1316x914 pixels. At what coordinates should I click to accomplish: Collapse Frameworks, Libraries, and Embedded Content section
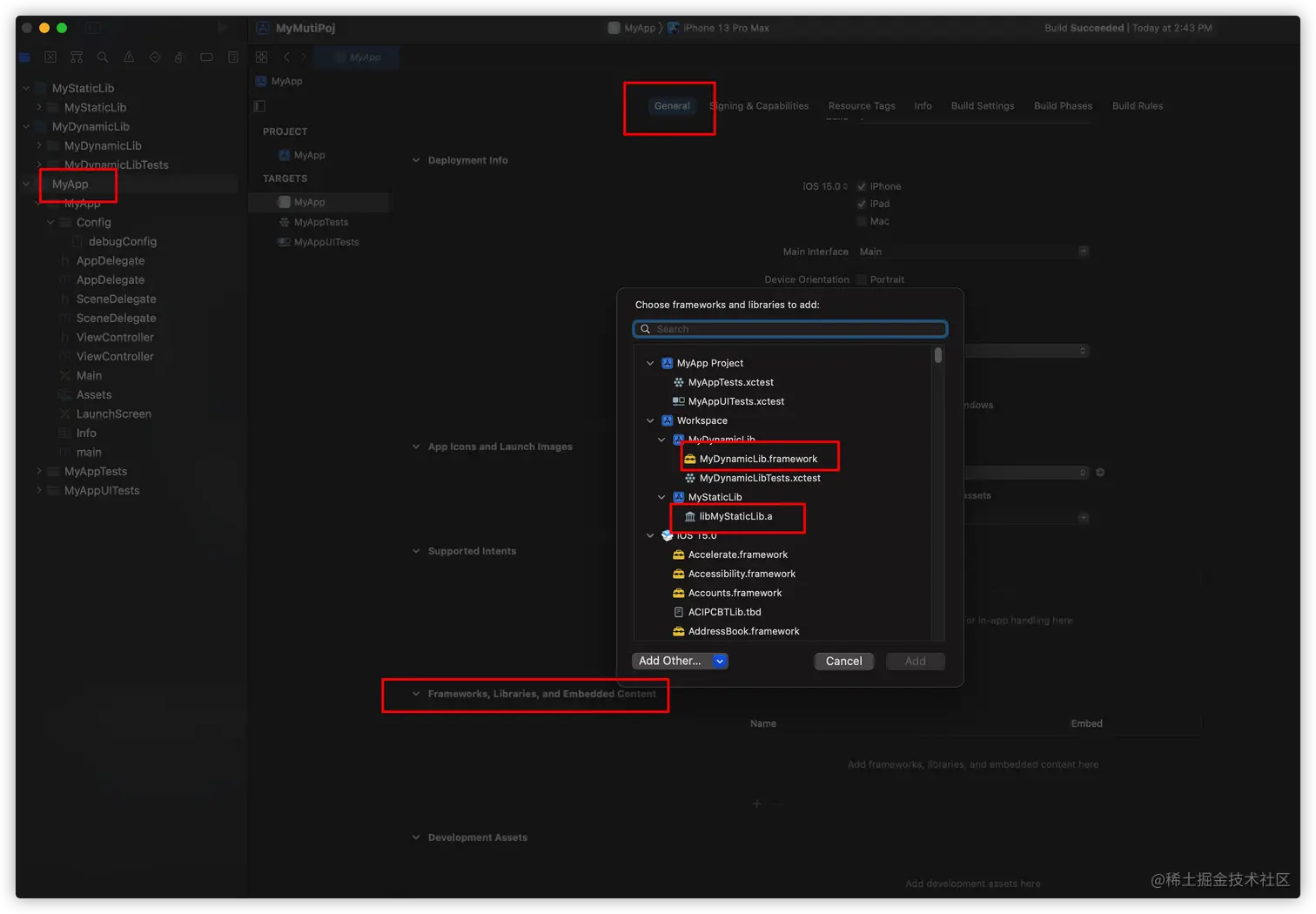coord(416,694)
